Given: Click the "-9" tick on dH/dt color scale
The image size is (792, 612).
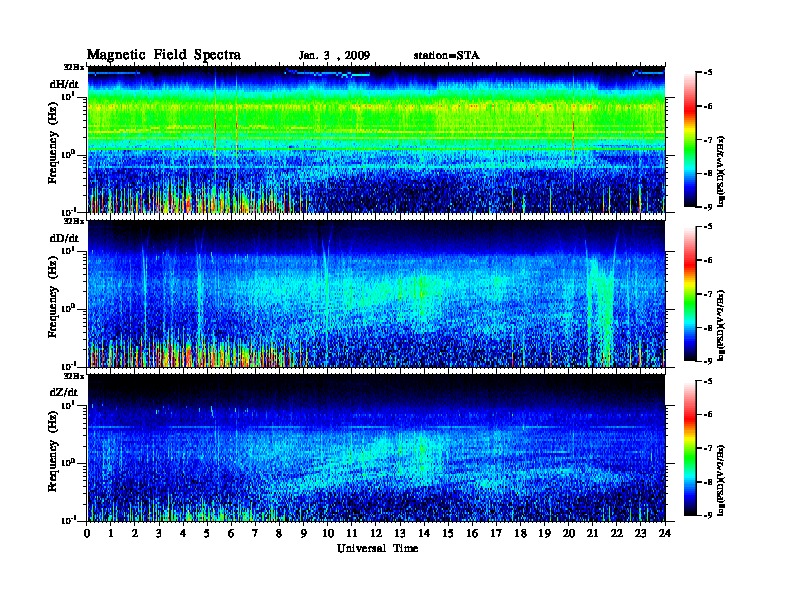Looking at the screenshot, I should [x=709, y=207].
